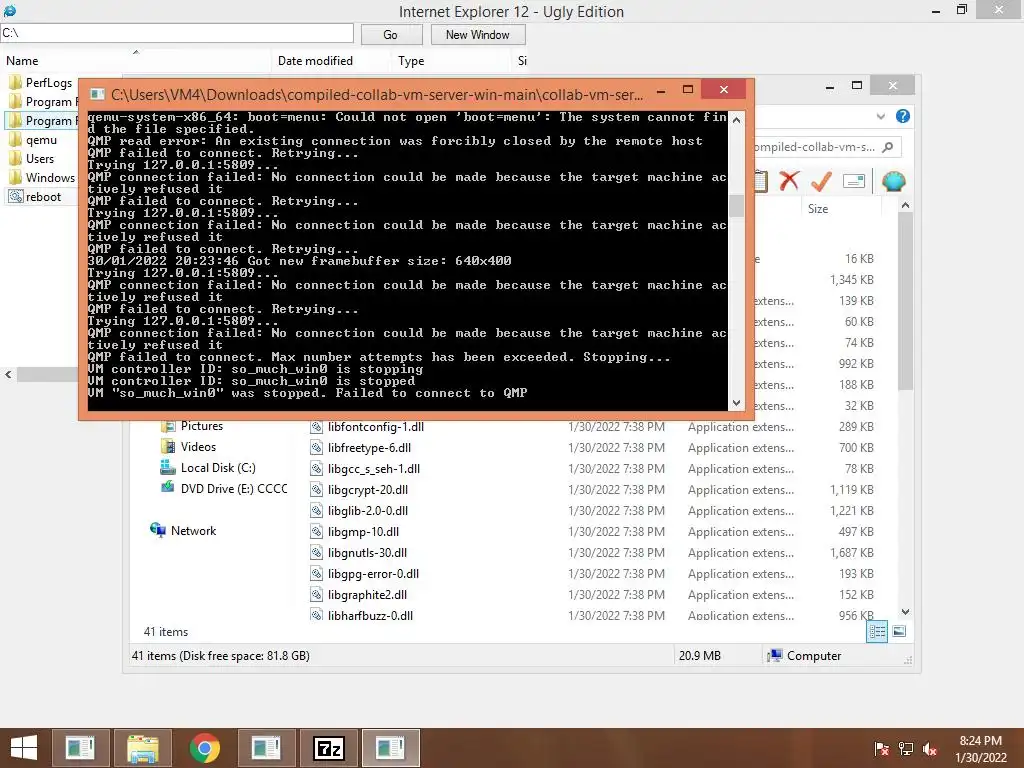
Task: Click the paste clipboard icon in Explorer toolbar
Action: pos(761,181)
